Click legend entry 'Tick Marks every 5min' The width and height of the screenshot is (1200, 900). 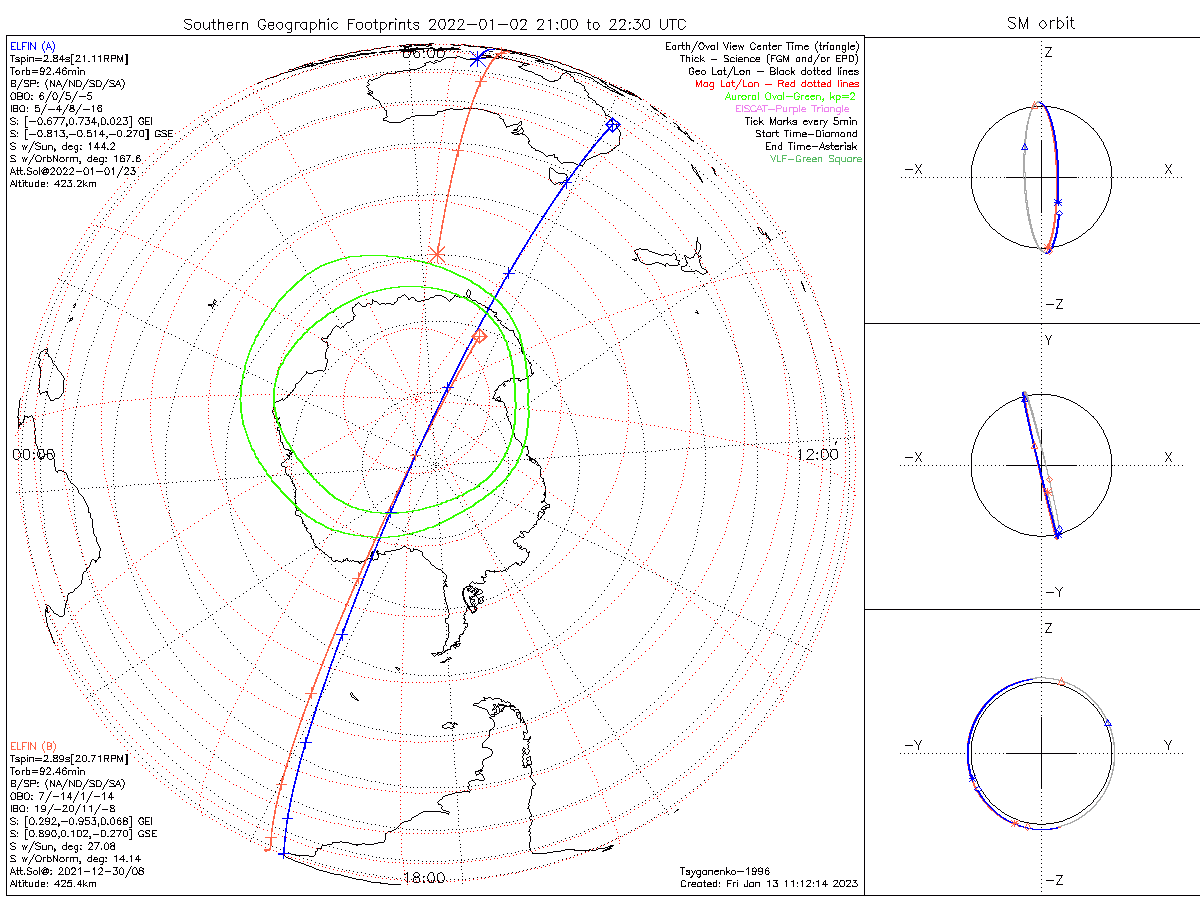click(801, 121)
